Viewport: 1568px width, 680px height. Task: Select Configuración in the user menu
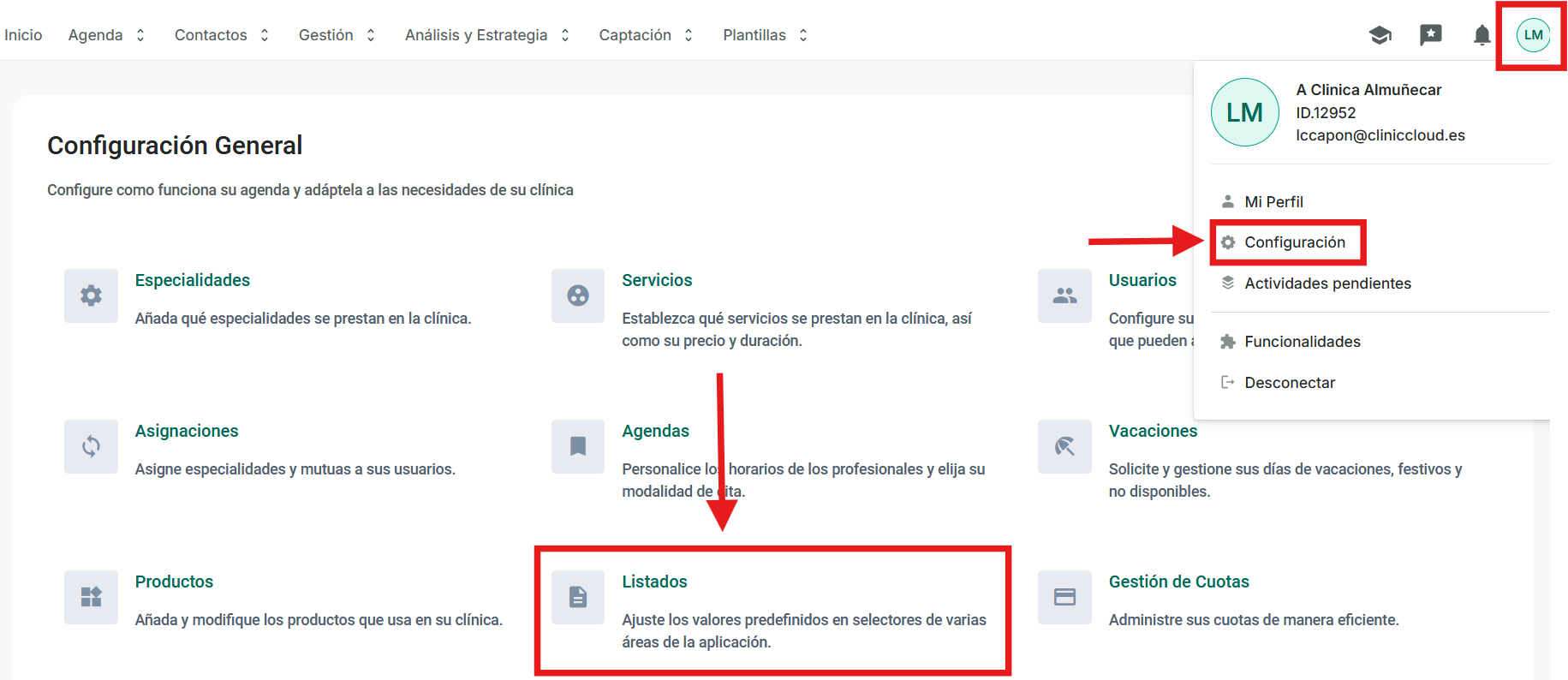point(1294,242)
